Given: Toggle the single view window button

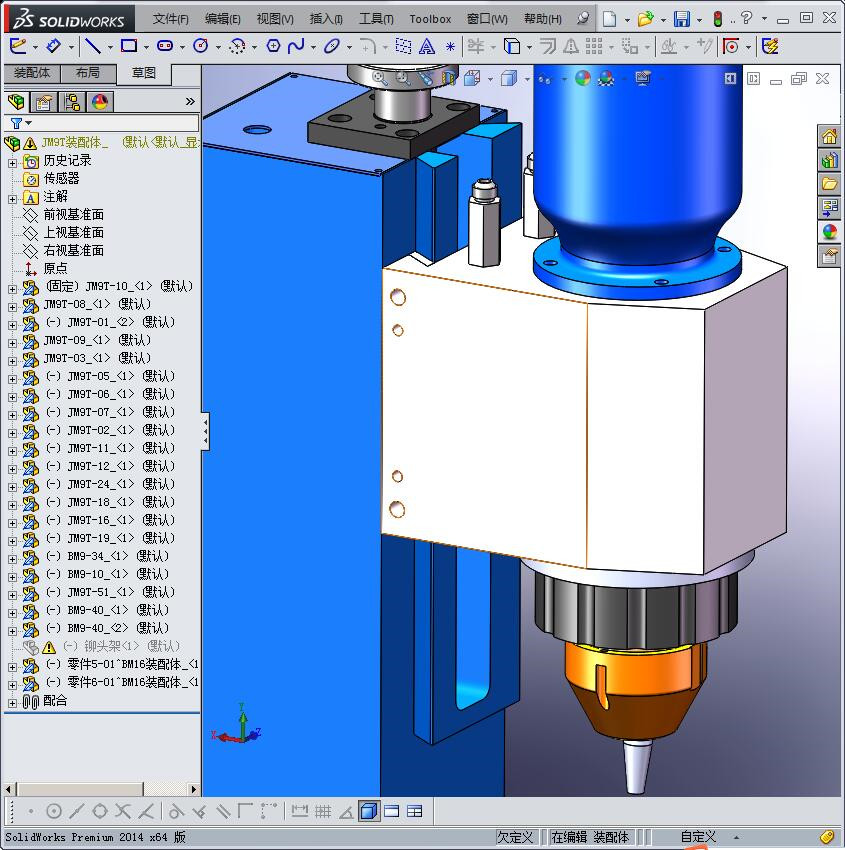Looking at the screenshot, I should pos(392,812).
